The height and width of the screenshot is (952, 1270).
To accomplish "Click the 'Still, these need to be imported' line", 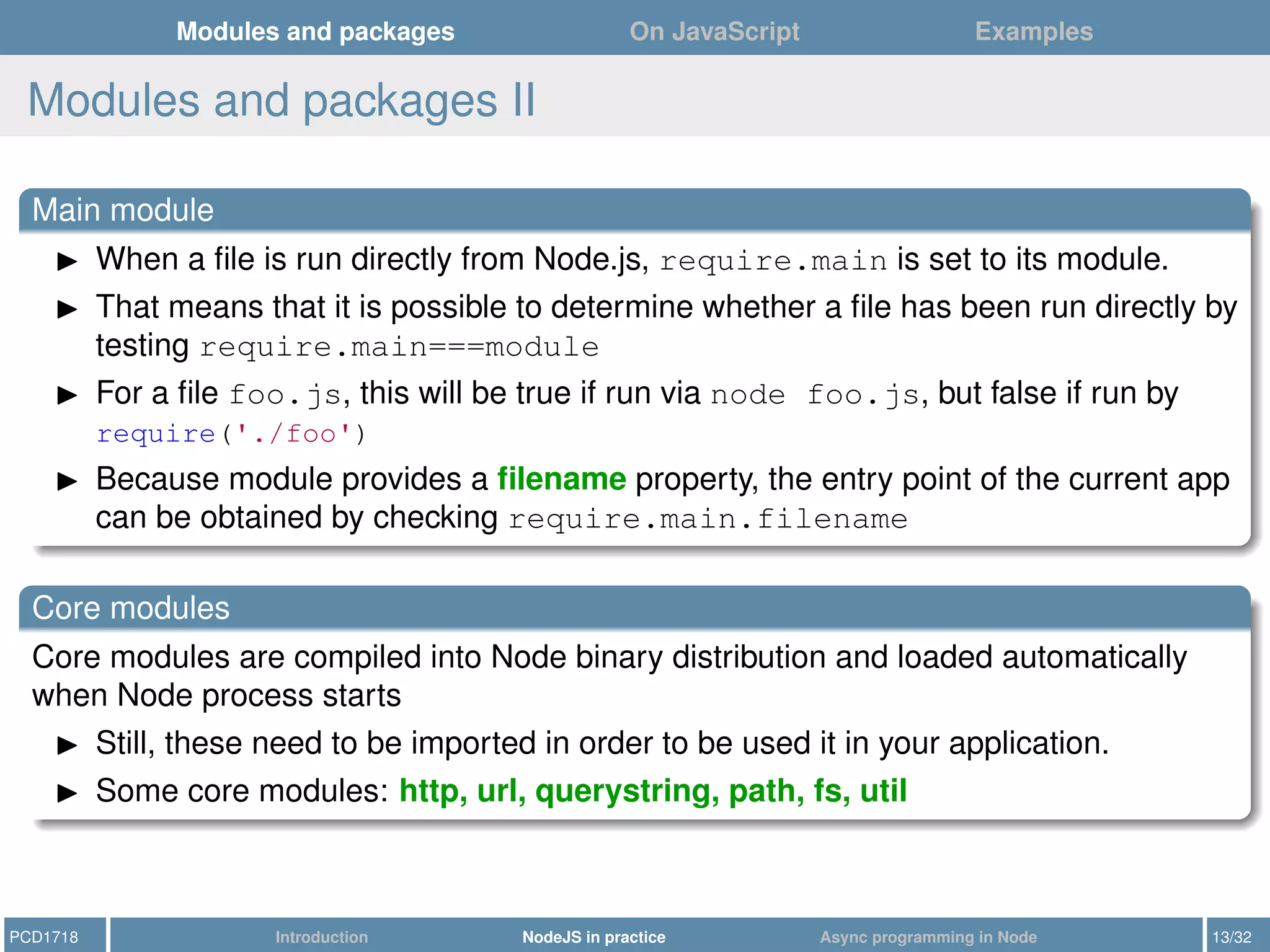I will (x=602, y=744).
